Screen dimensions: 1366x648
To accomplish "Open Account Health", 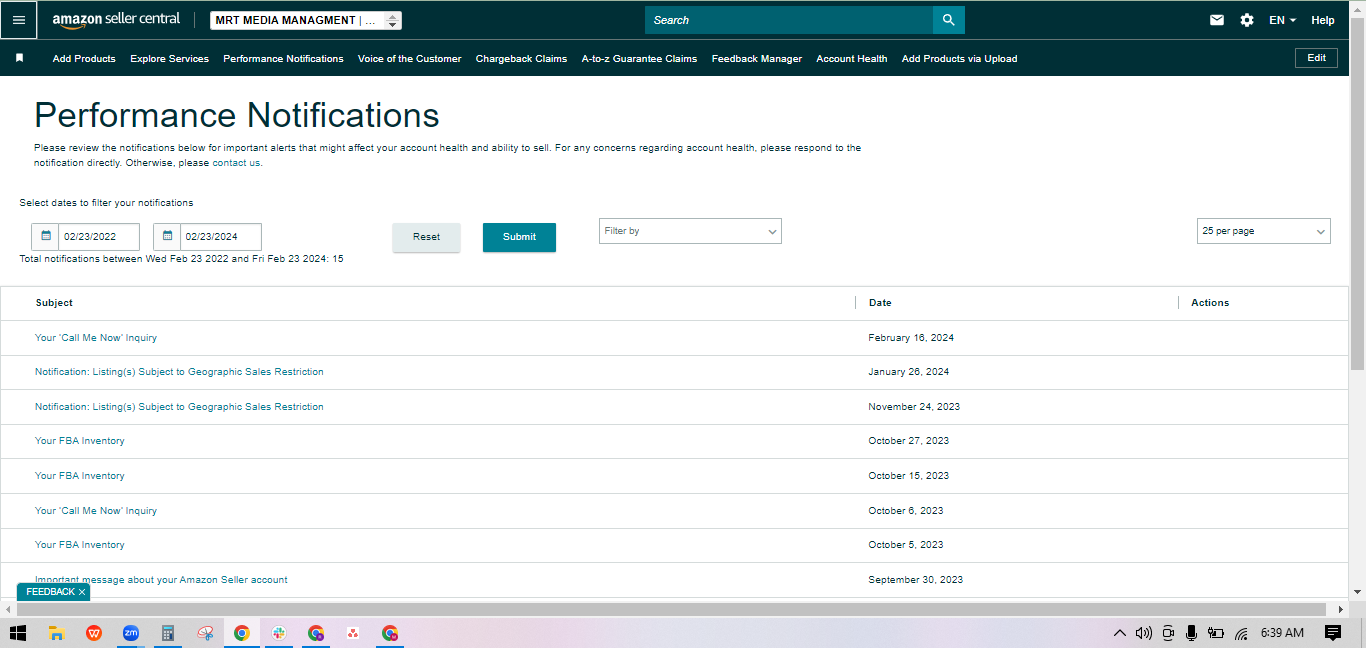I will tap(852, 59).
